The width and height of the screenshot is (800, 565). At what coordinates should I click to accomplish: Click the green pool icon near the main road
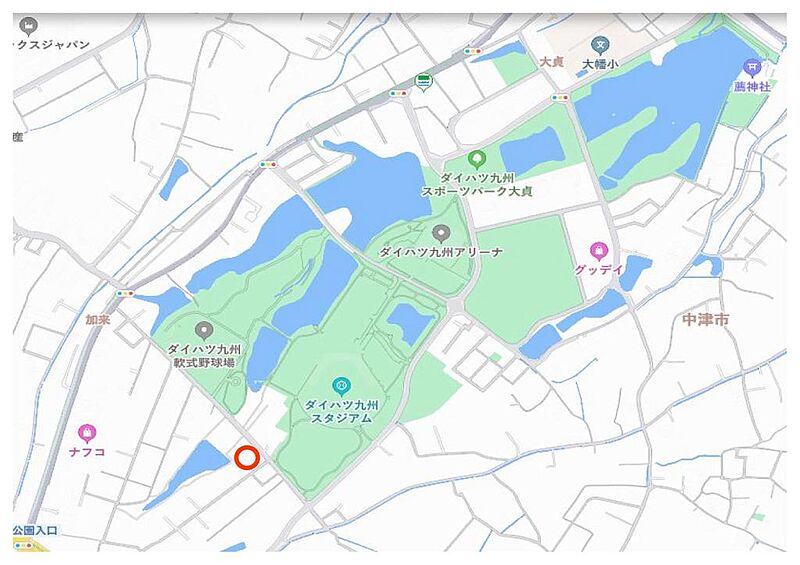point(423,82)
